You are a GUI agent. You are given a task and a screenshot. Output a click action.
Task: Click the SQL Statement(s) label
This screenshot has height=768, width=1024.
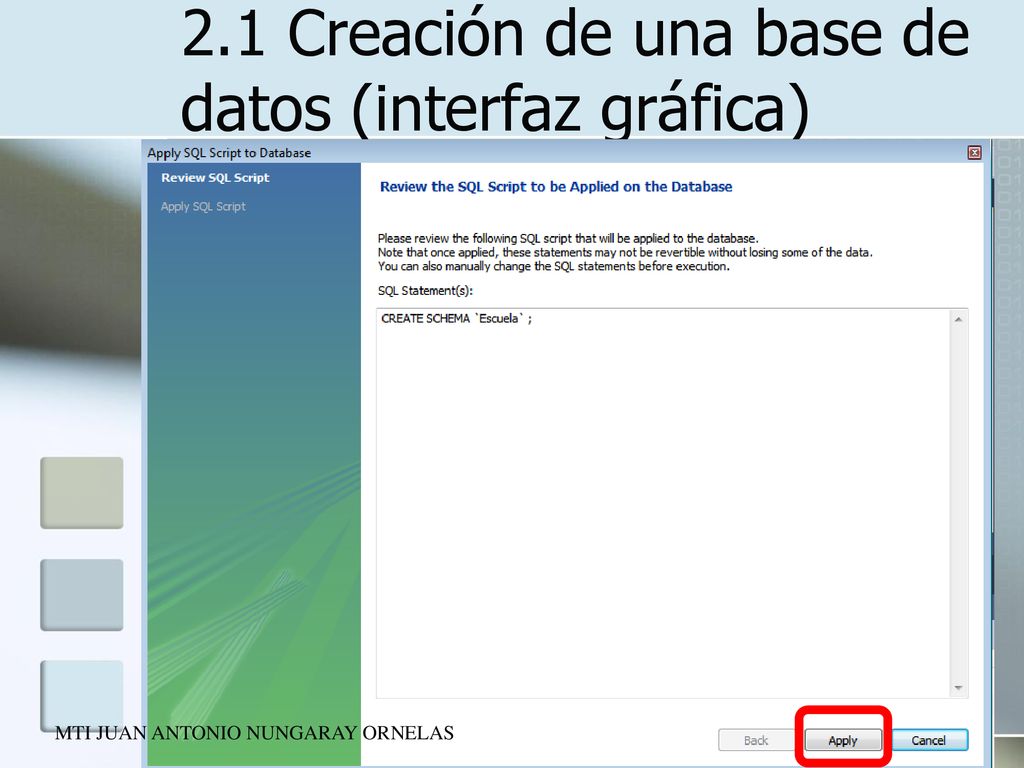coord(425,291)
